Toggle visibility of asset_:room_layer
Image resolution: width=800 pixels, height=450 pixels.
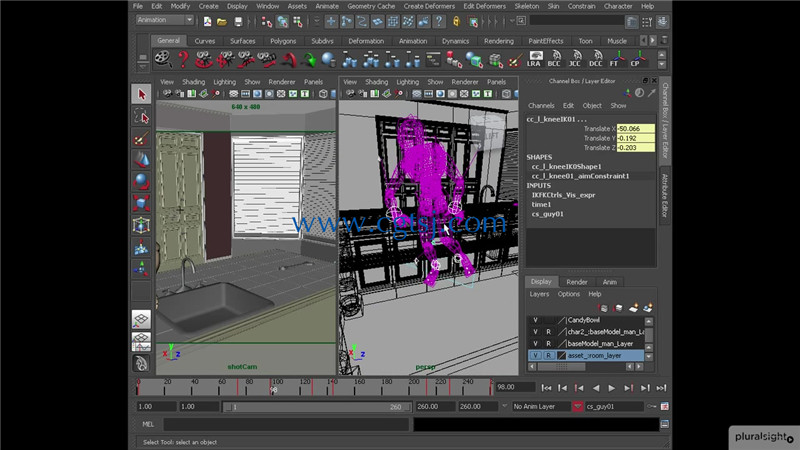click(535, 355)
